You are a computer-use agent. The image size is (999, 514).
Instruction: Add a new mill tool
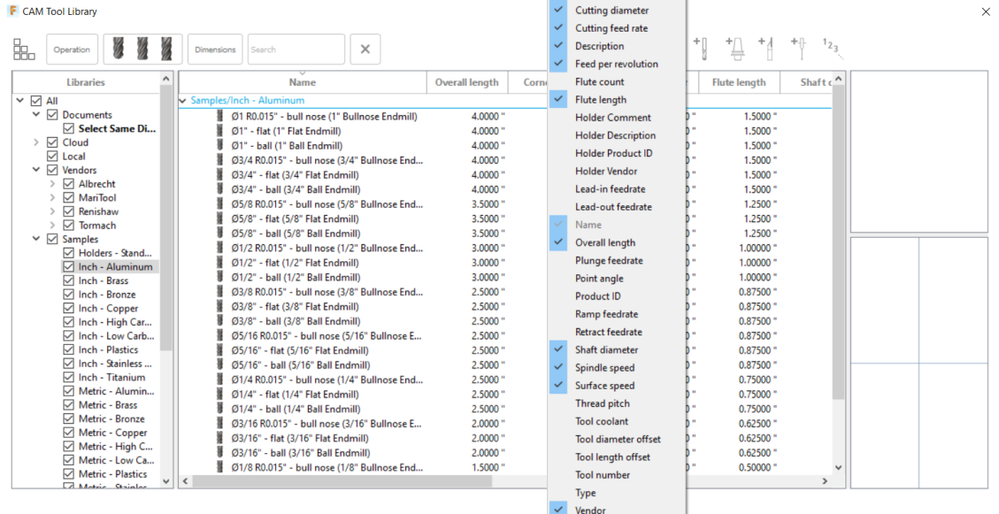701,48
